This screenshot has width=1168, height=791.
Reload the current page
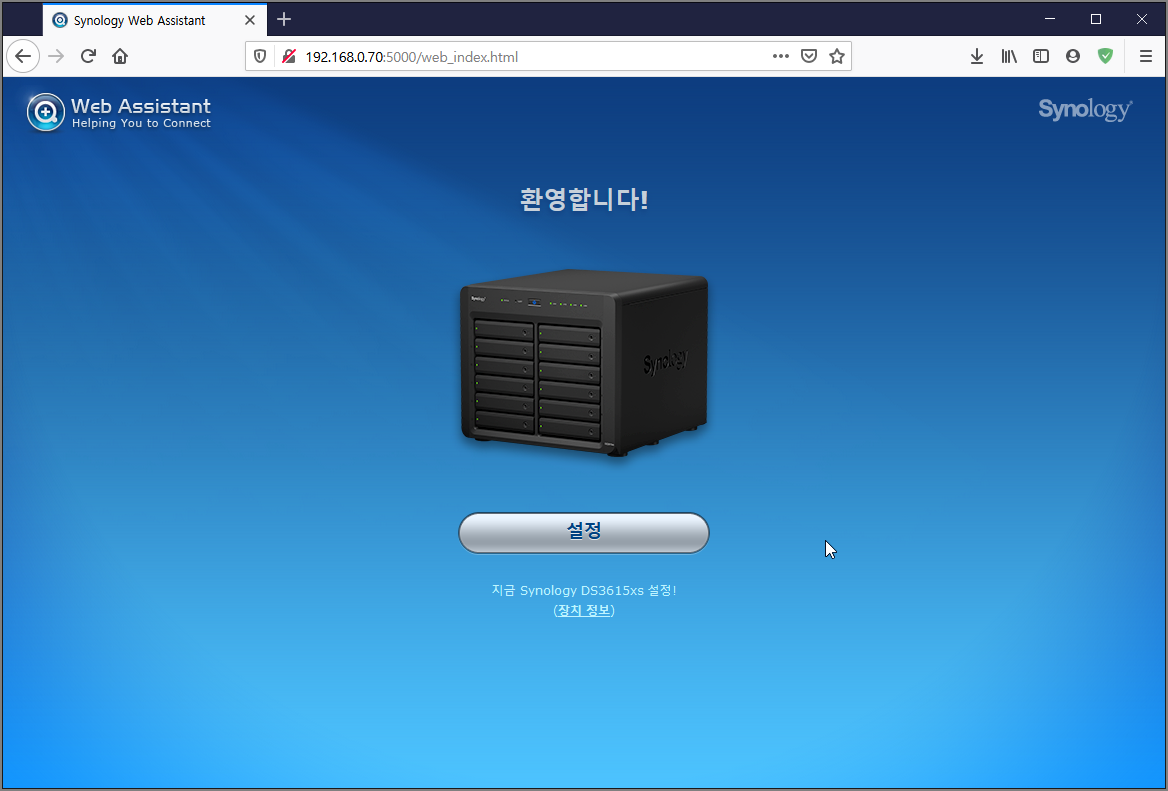pyautogui.click(x=88, y=57)
